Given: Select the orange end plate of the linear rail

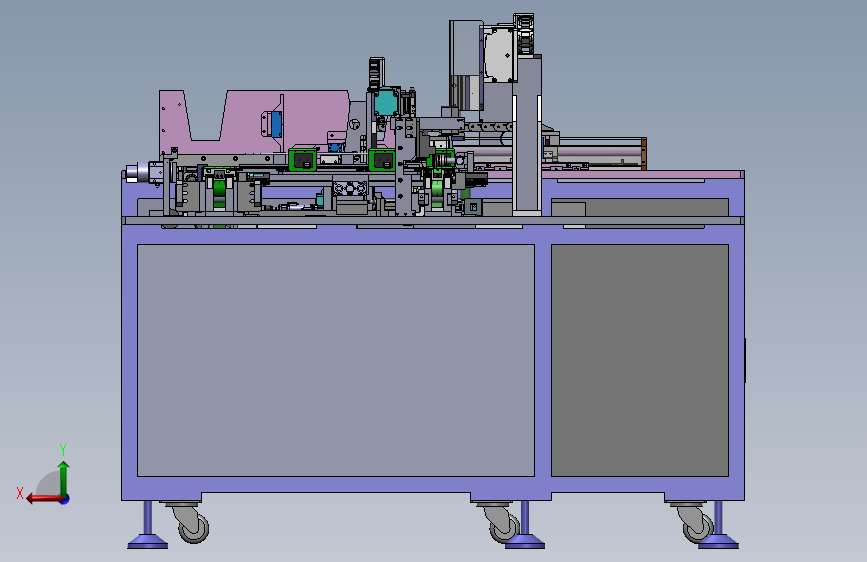Looking at the screenshot, I should [x=644, y=154].
